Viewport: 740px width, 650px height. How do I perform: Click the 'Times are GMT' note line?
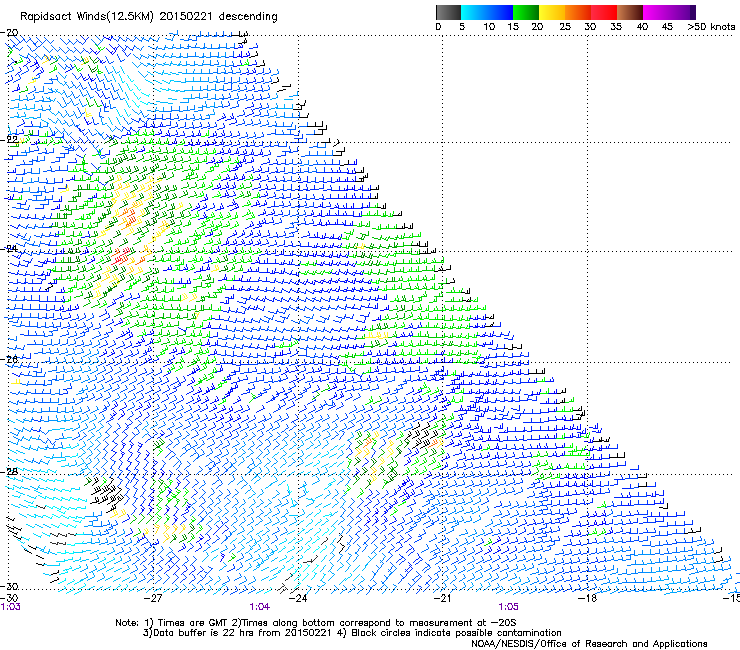pyautogui.click(x=316, y=623)
